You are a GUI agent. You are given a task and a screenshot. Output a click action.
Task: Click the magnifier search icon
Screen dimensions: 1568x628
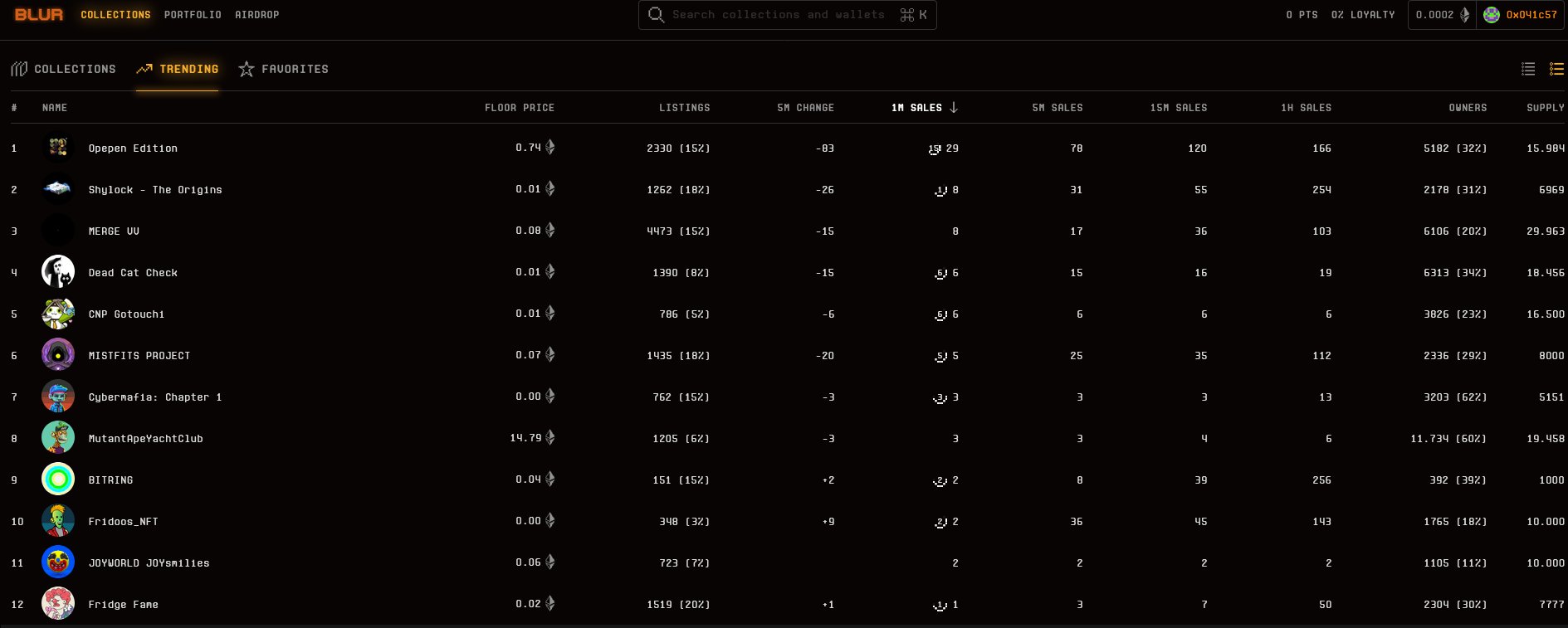(x=656, y=15)
